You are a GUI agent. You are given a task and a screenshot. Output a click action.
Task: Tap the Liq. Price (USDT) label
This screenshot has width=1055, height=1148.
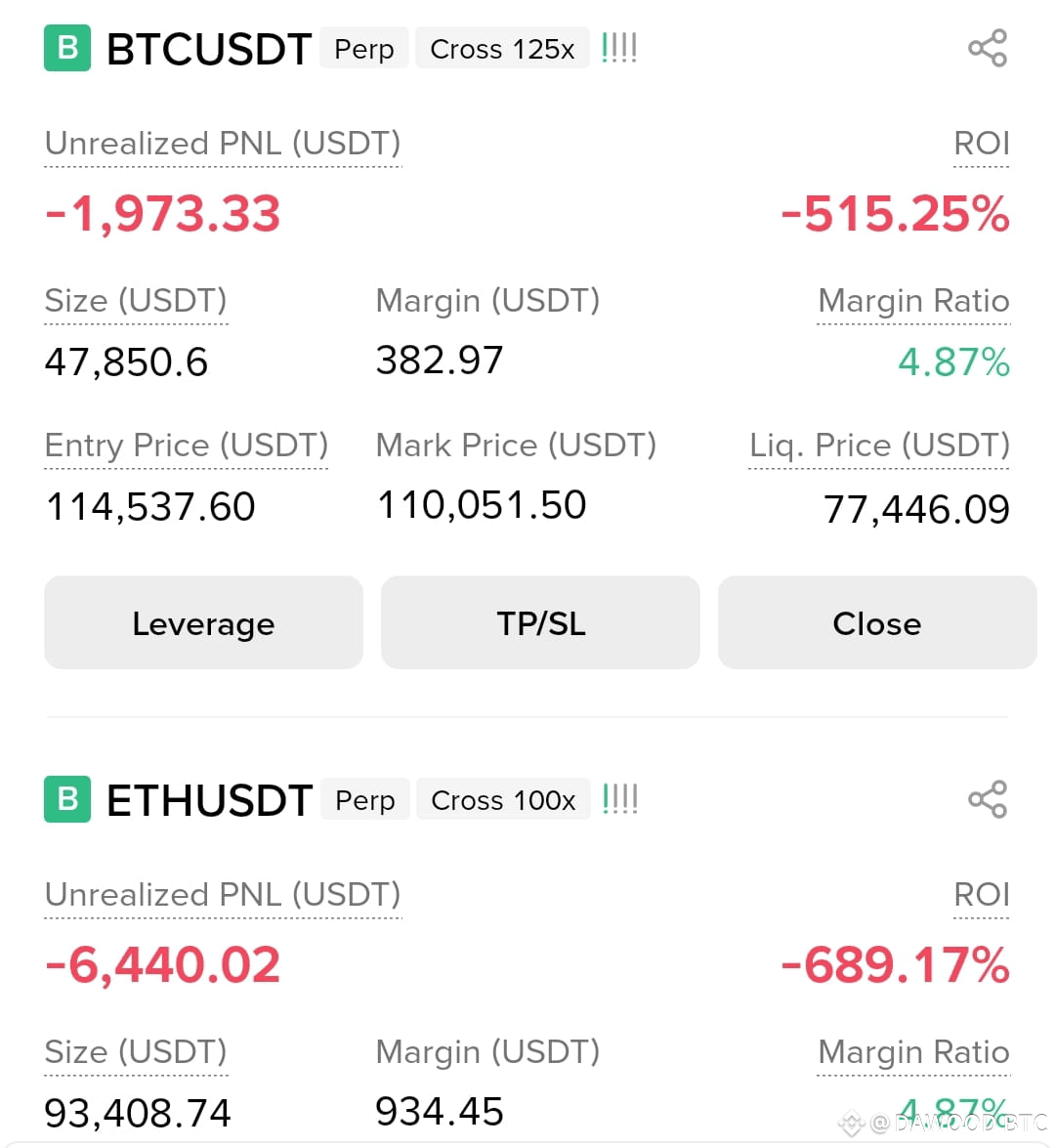pos(879,446)
